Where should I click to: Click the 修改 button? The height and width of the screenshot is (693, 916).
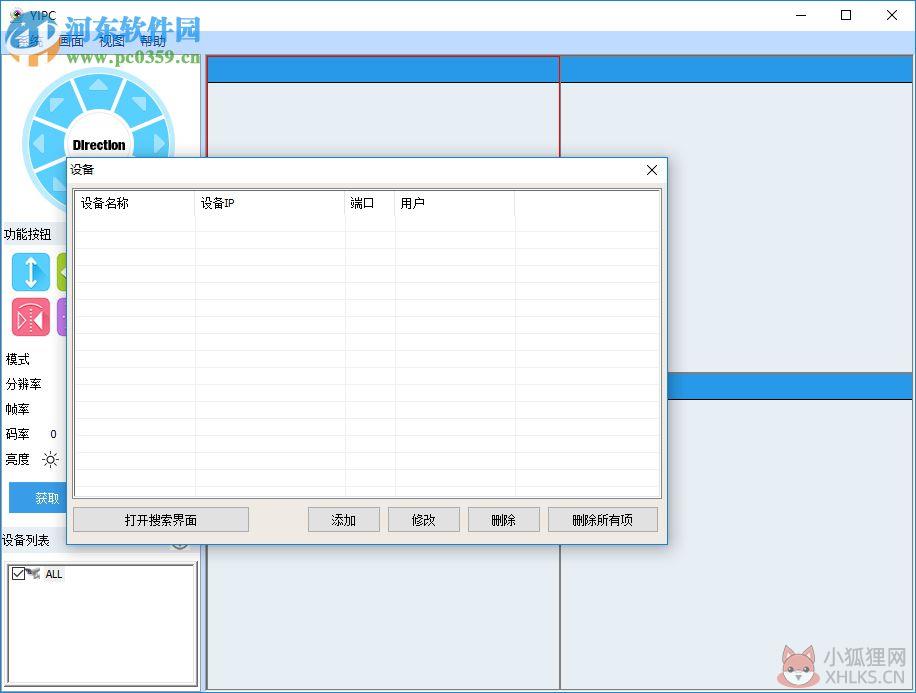(x=424, y=519)
